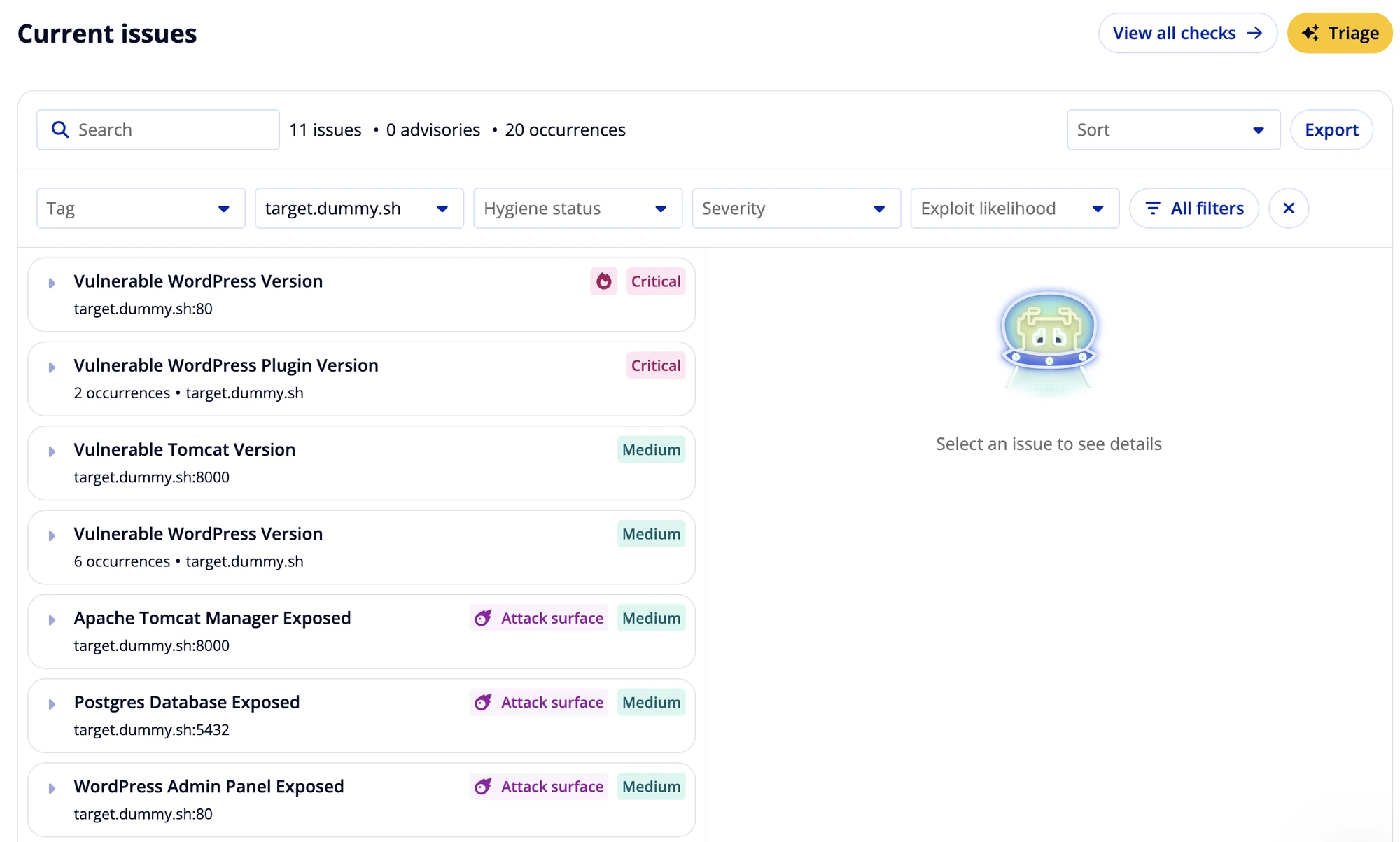Click the target.dummy.sh:5432 host text
This screenshot has height=842, width=1400.
(x=152, y=729)
